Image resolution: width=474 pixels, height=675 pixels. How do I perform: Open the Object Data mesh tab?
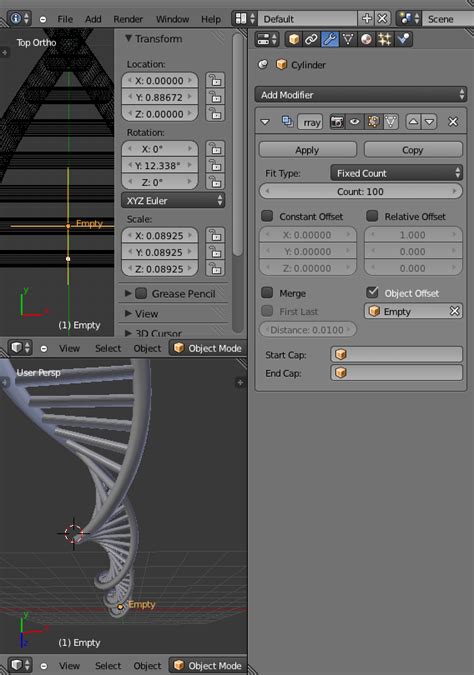coord(348,39)
